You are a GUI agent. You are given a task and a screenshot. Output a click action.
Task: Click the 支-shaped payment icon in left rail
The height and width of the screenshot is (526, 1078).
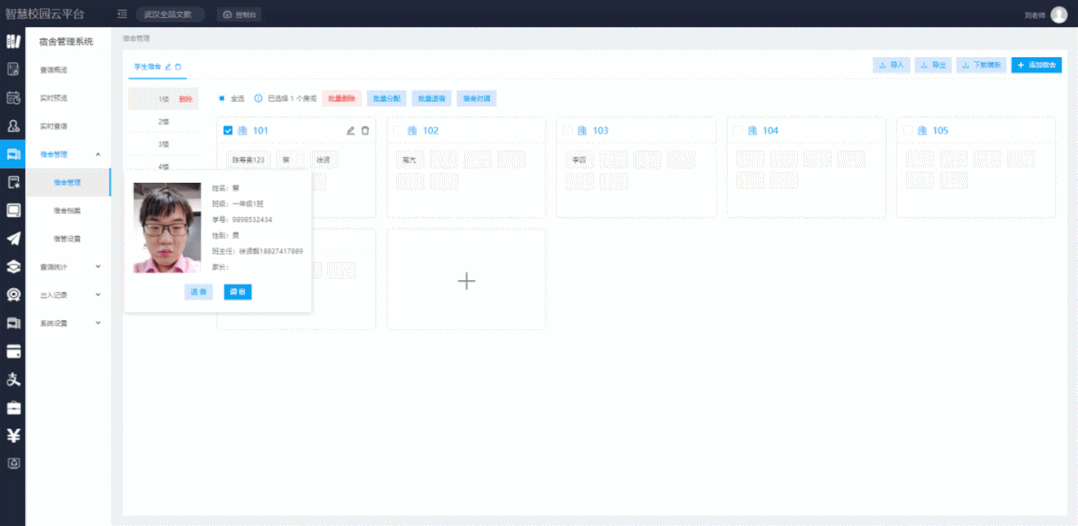pyautogui.click(x=13, y=380)
